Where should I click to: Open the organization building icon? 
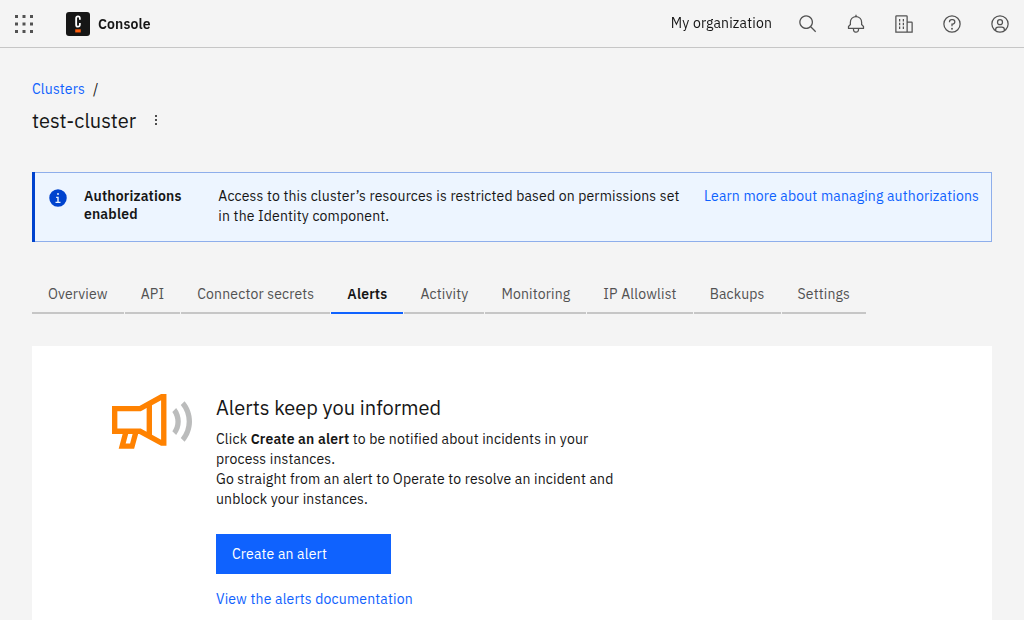coord(904,24)
